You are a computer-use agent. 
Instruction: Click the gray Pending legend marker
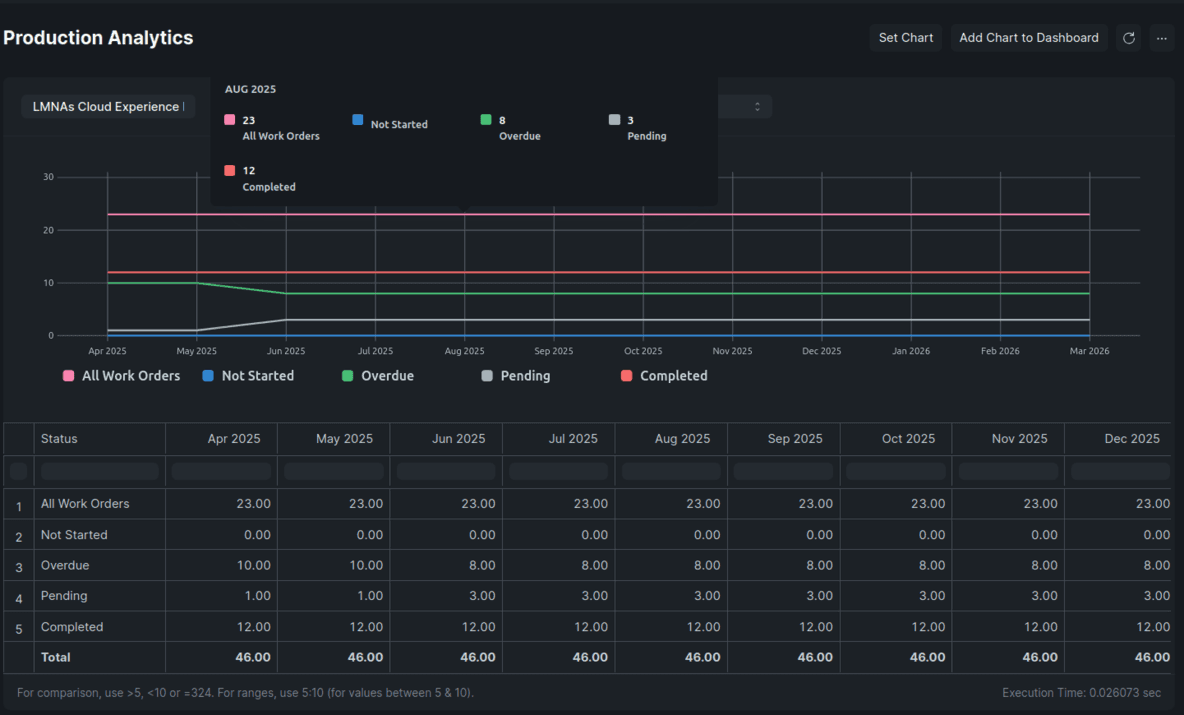click(489, 375)
